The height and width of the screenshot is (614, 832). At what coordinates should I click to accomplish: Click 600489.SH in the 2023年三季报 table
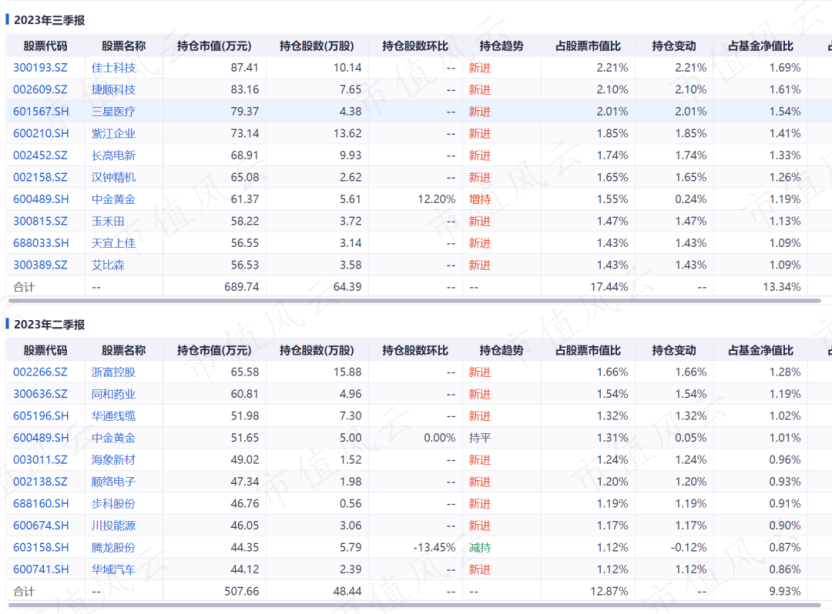pos(41,199)
